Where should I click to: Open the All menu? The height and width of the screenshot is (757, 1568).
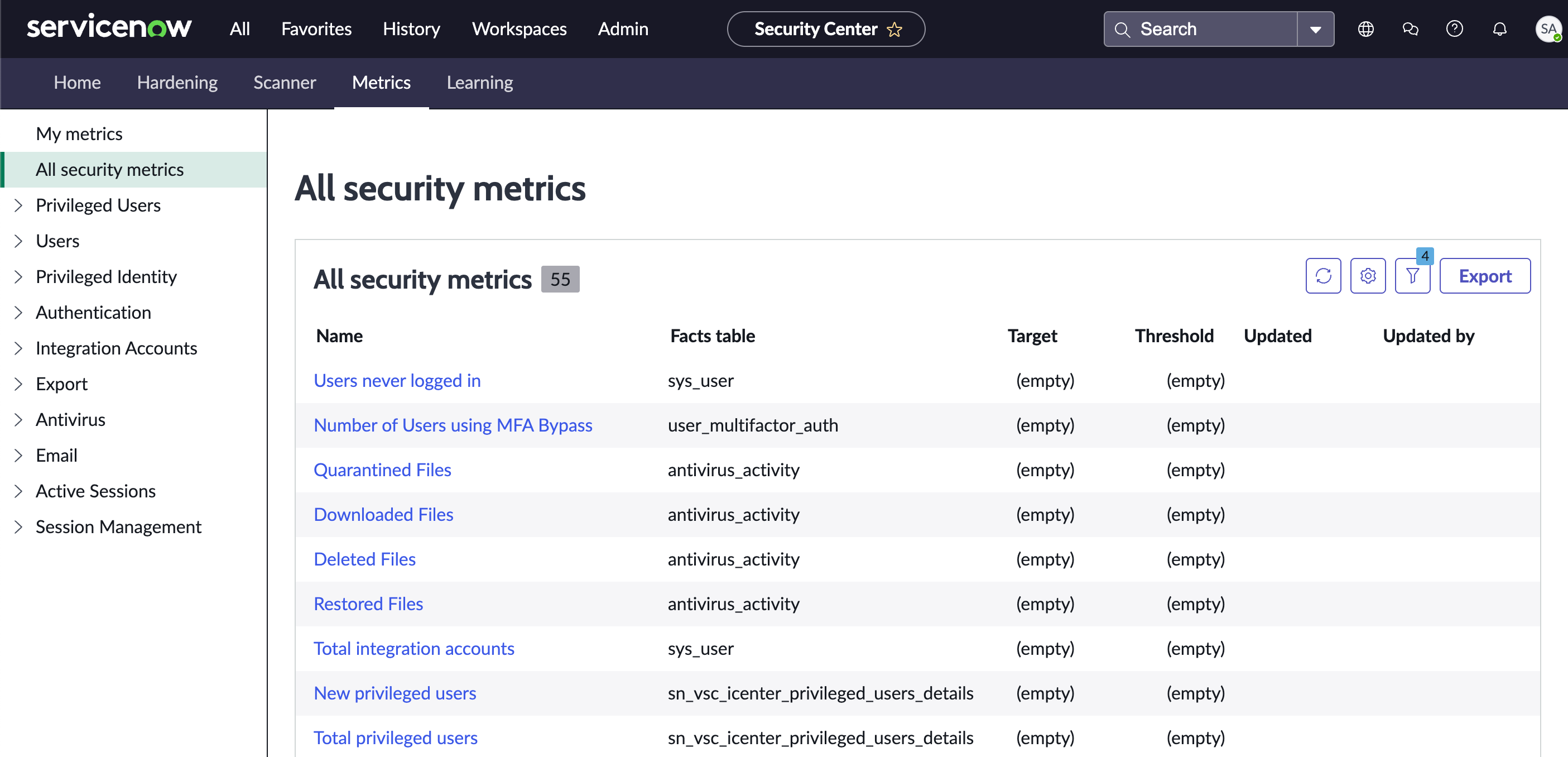240,28
